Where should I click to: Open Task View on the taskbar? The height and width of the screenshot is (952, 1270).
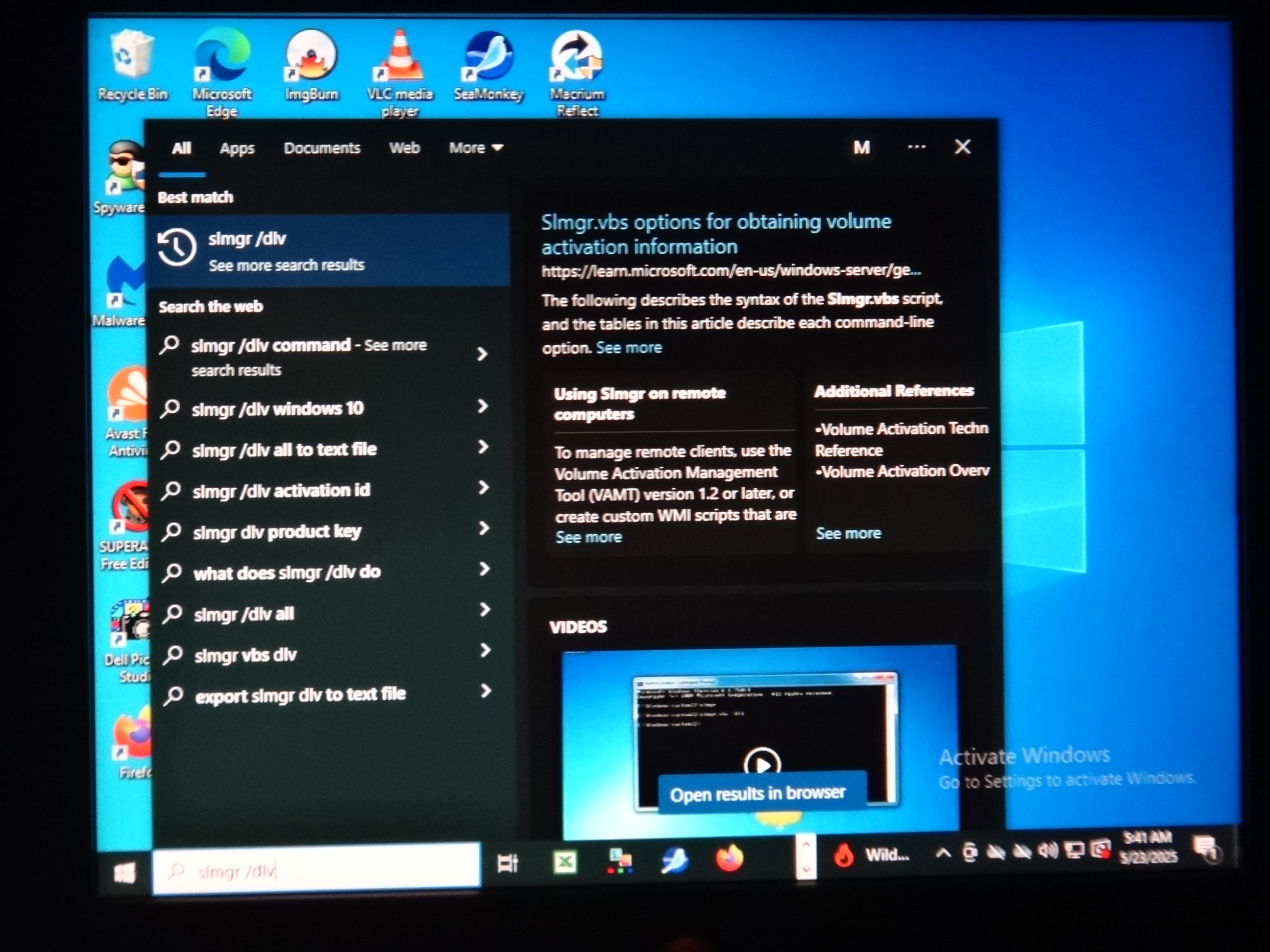(x=508, y=863)
